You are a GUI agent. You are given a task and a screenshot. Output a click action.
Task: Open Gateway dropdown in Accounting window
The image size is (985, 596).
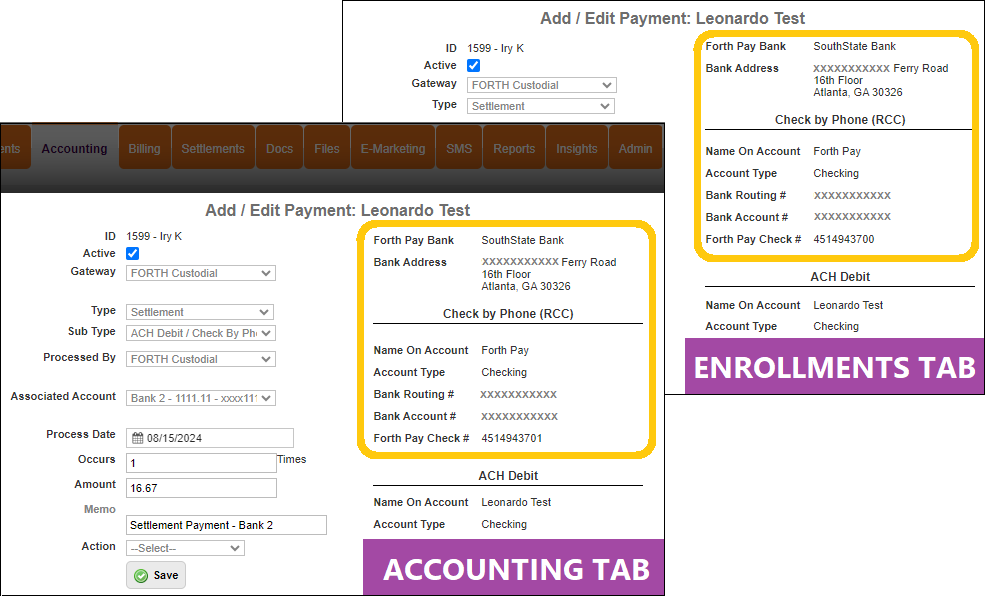point(201,273)
